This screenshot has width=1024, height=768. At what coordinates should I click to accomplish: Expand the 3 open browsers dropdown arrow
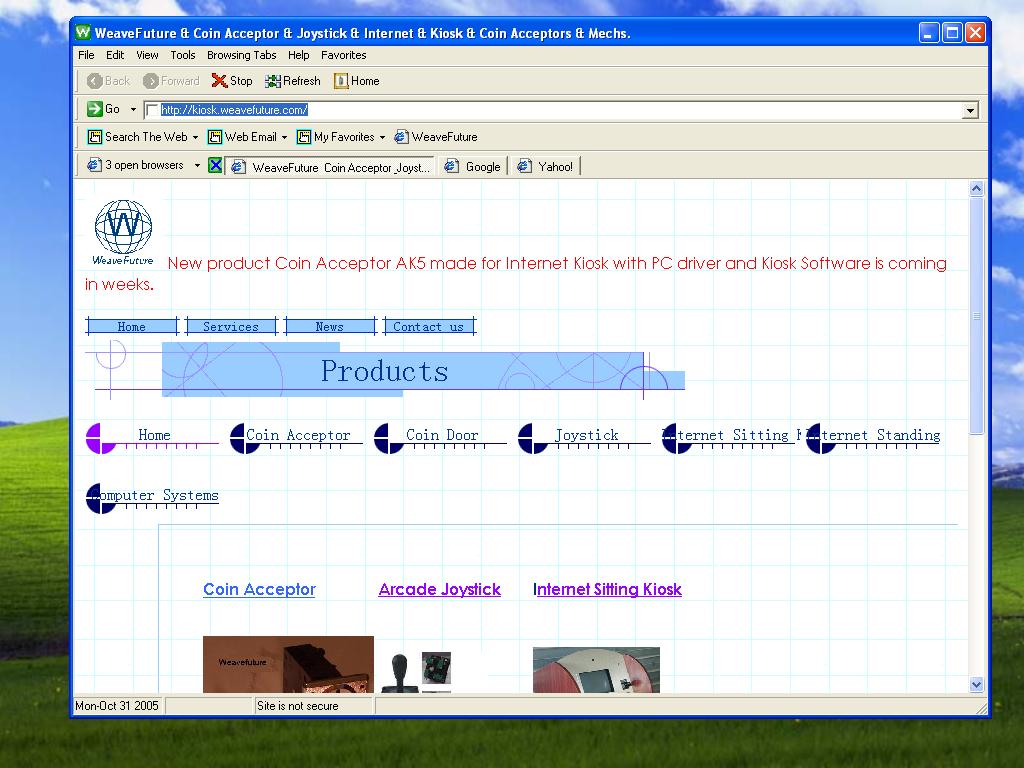(x=197, y=165)
